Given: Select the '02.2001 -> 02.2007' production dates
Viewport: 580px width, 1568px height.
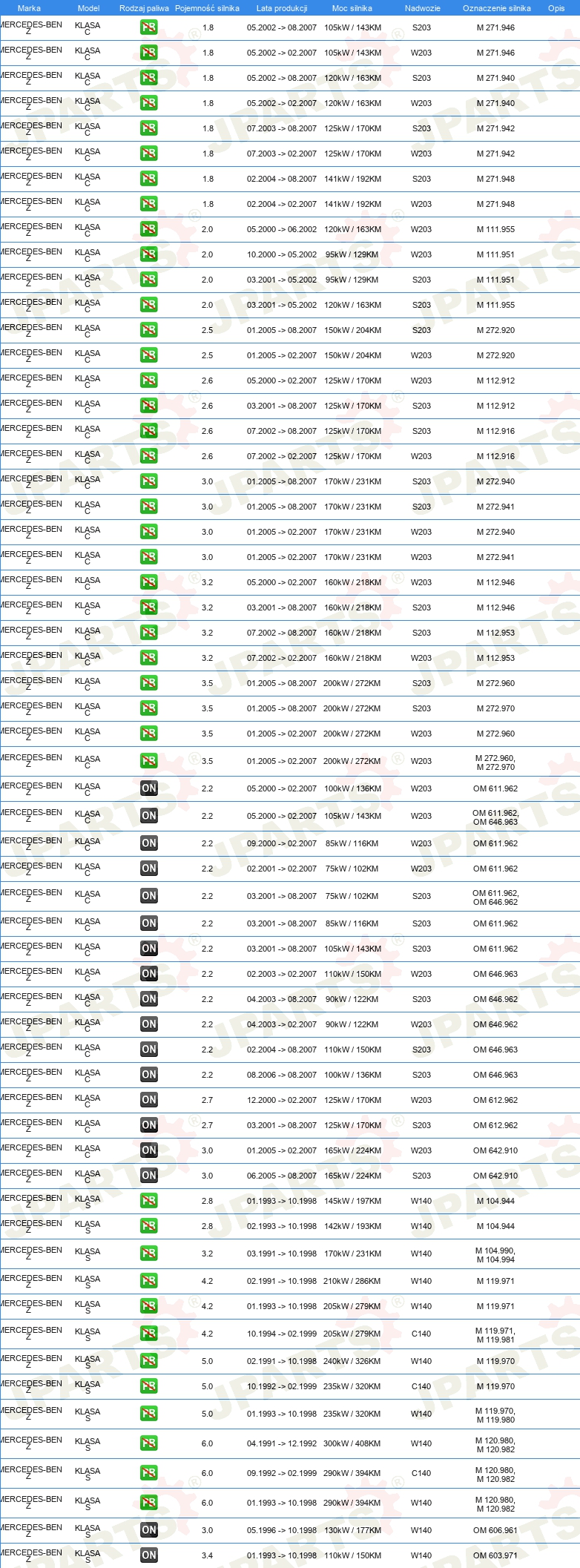Looking at the screenshot, I should pos(282,869).
